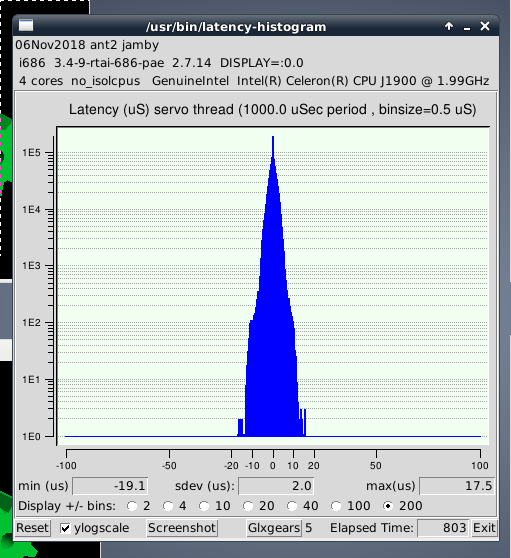Click the Elapsed Time value field
Image resolution: width=511 pixels, height=558 pixels.
pyautogui.click(x=443, y=528)
